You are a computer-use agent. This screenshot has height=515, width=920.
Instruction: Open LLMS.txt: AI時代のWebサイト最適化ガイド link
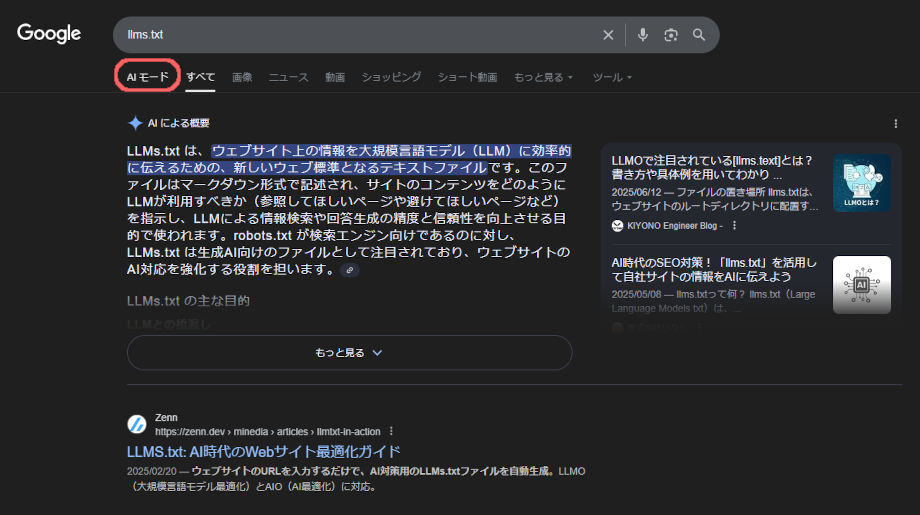(264, 451)
